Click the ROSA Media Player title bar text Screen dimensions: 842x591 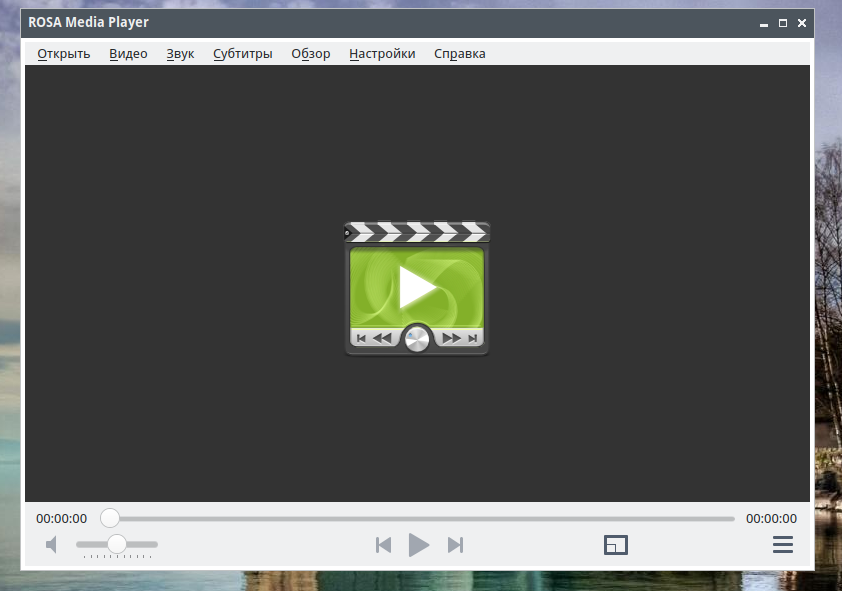pyautogui.click(x=89, y=23)
